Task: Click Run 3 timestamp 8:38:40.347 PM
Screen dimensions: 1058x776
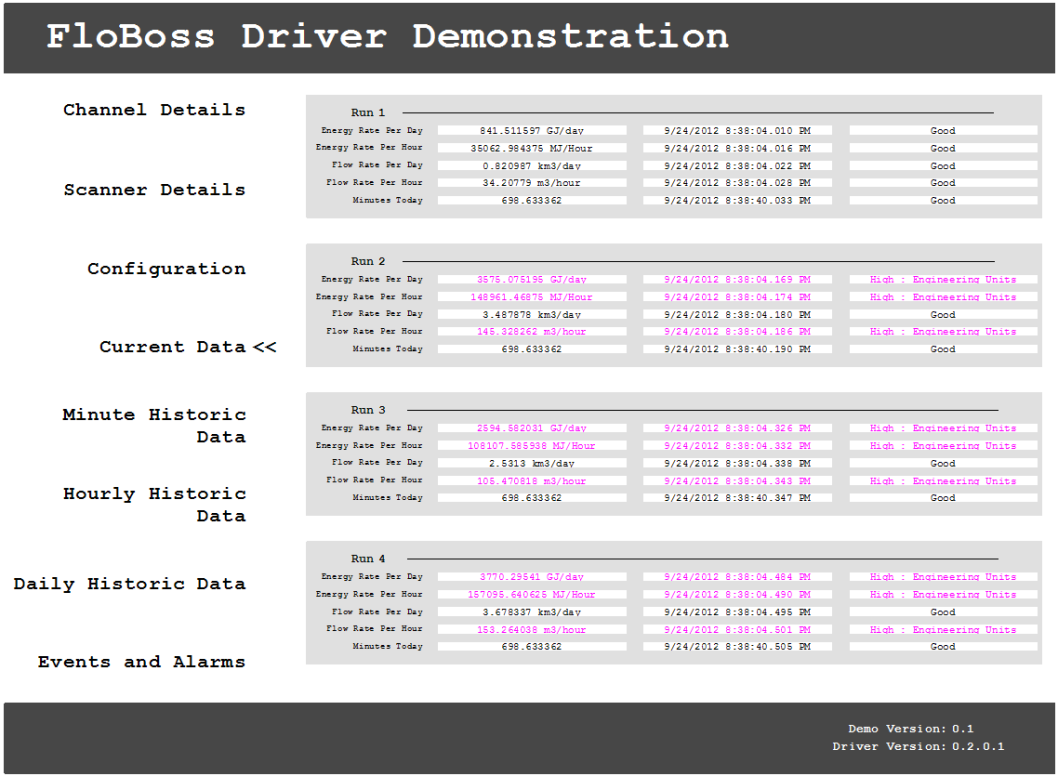Action: pyautogui.click(x=737, y=498)
